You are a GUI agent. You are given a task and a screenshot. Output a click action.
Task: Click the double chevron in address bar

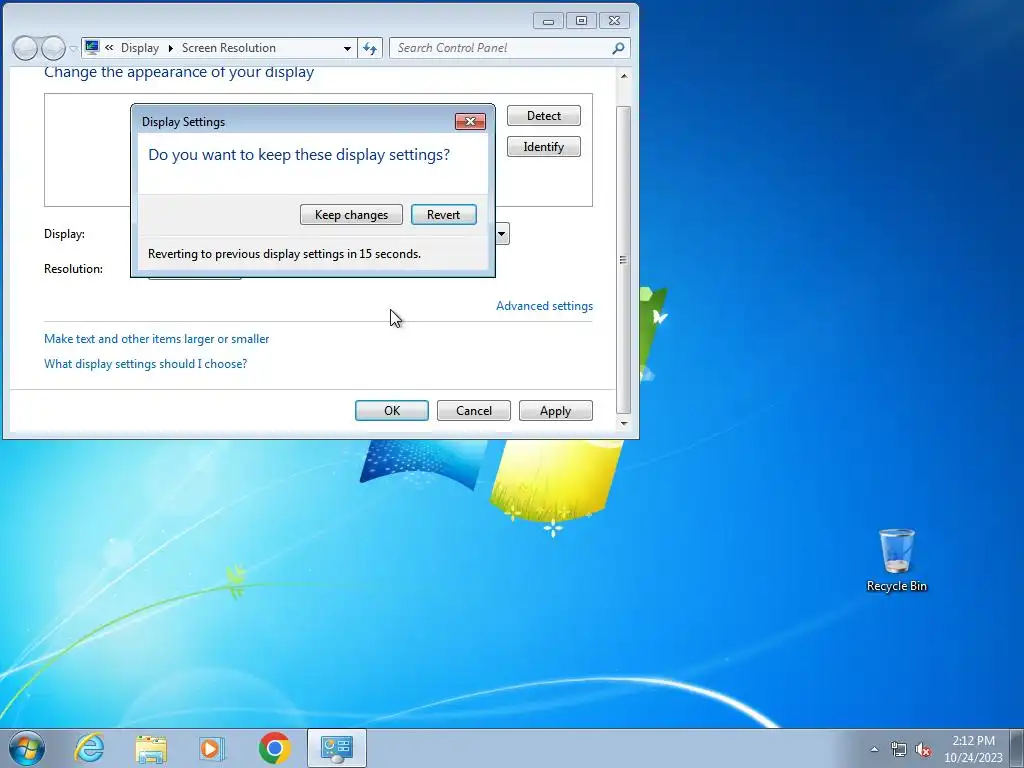[x=109, y=48]
